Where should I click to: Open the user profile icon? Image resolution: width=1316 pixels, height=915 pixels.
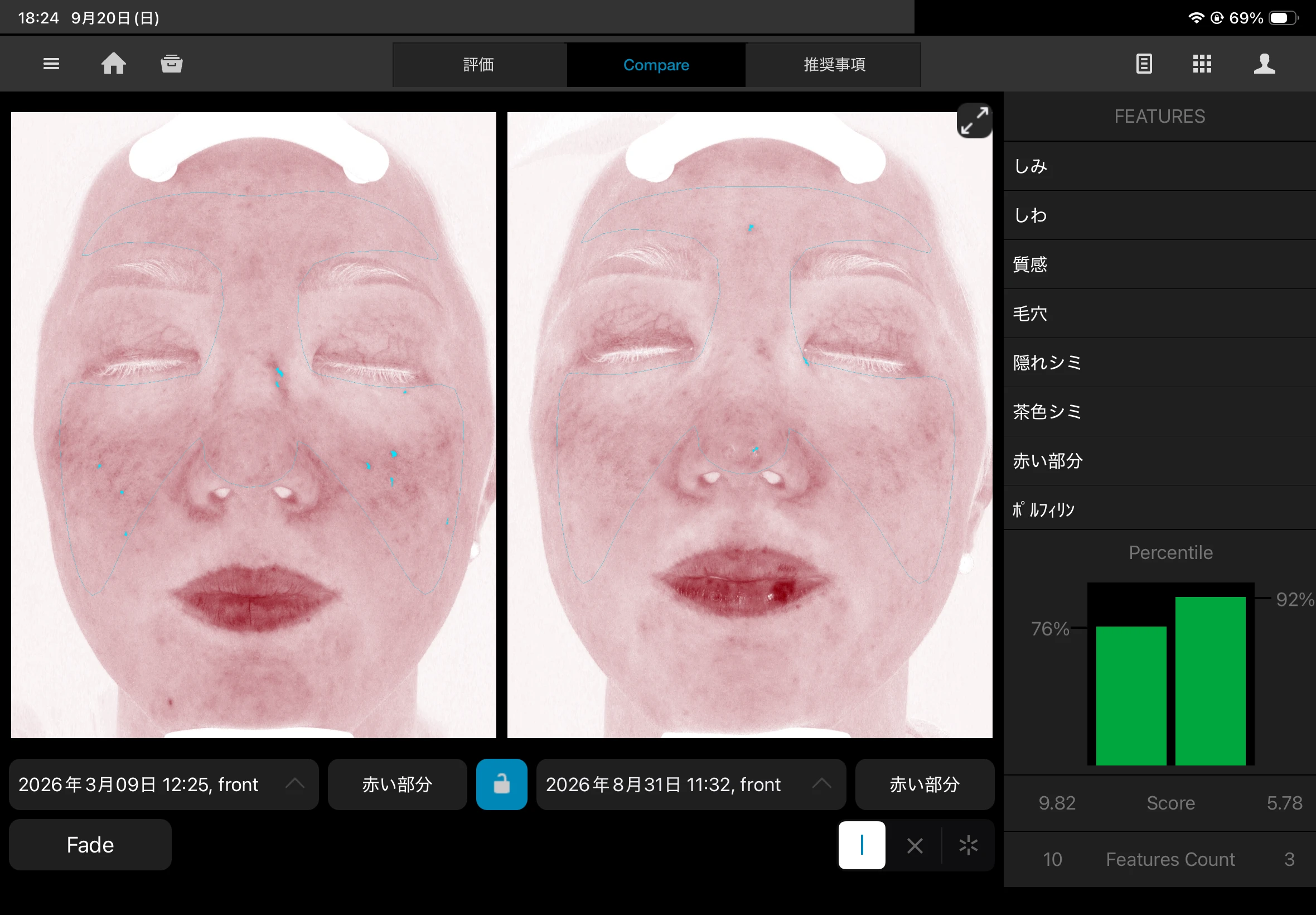(1265, 64)
